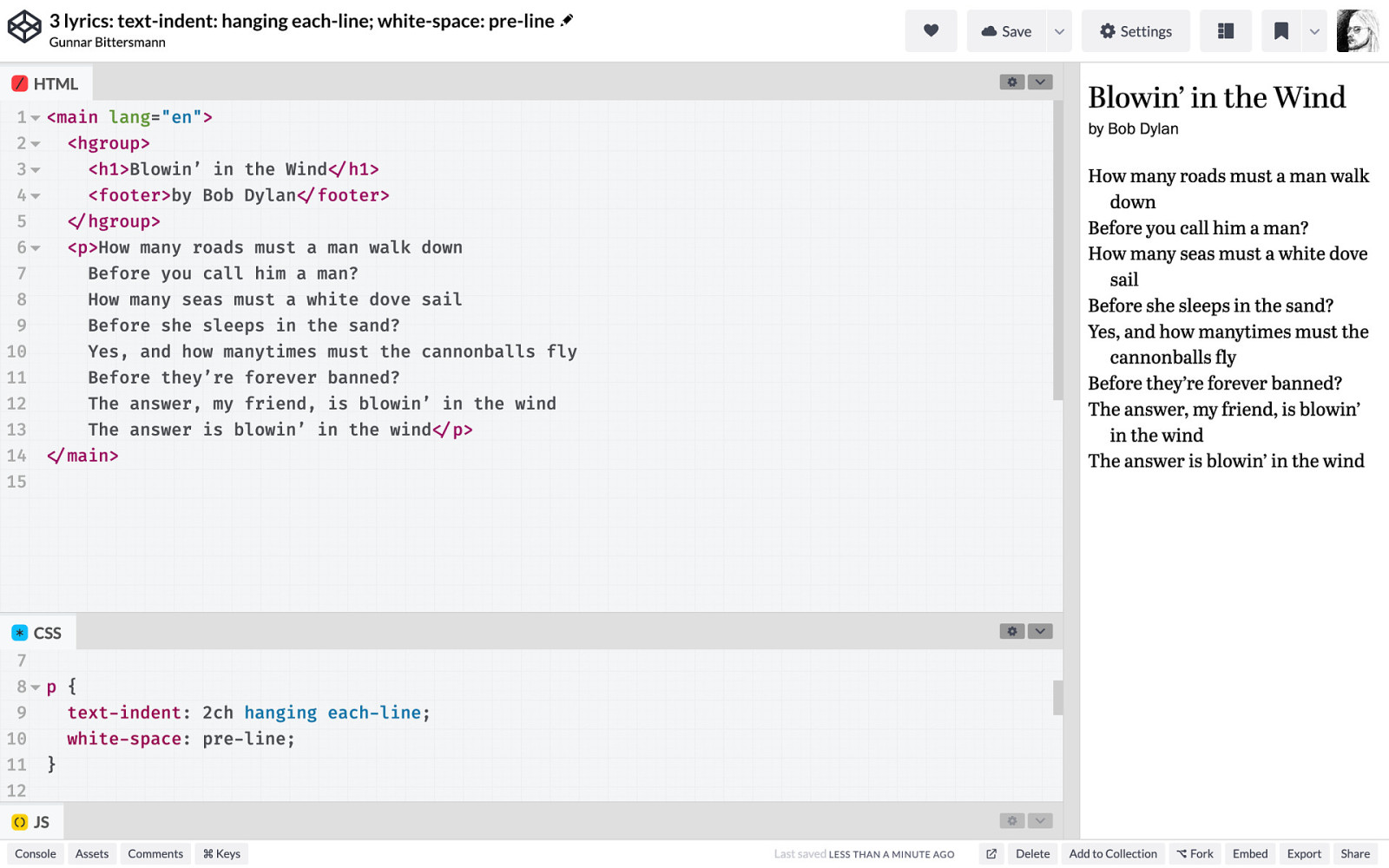Open the Comments panel

(155, 854)
